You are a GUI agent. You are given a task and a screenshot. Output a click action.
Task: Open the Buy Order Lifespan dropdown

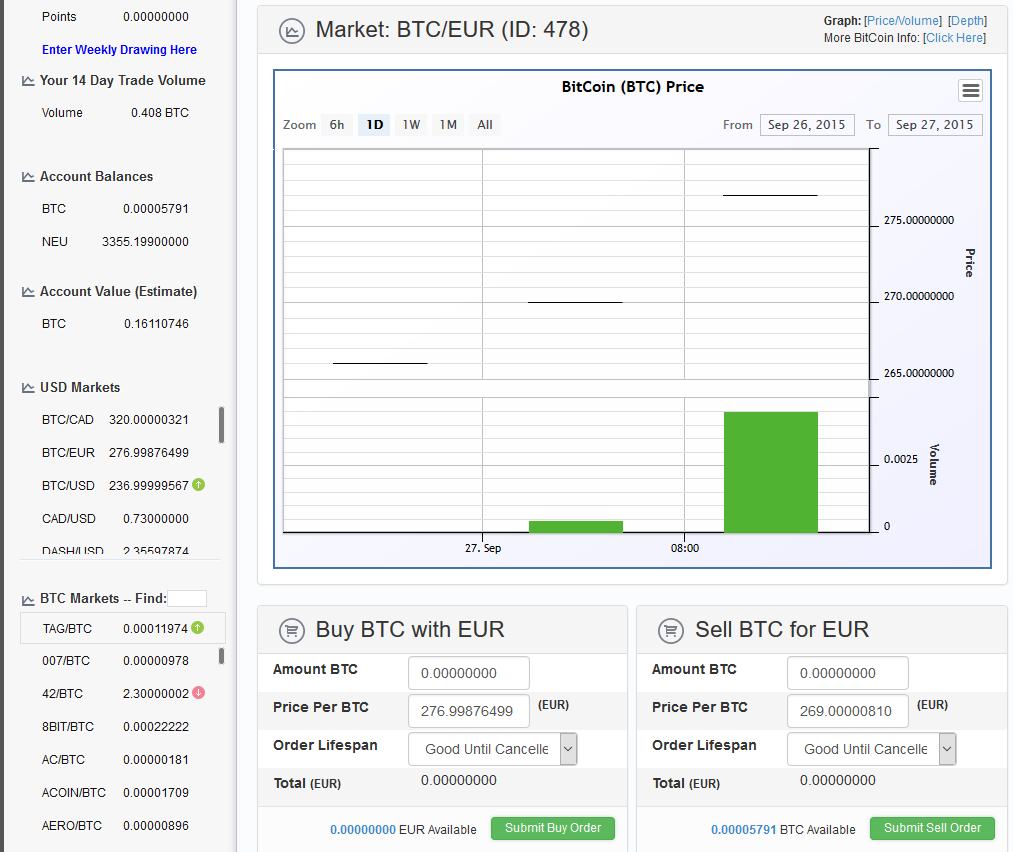(x=492, y=749)
